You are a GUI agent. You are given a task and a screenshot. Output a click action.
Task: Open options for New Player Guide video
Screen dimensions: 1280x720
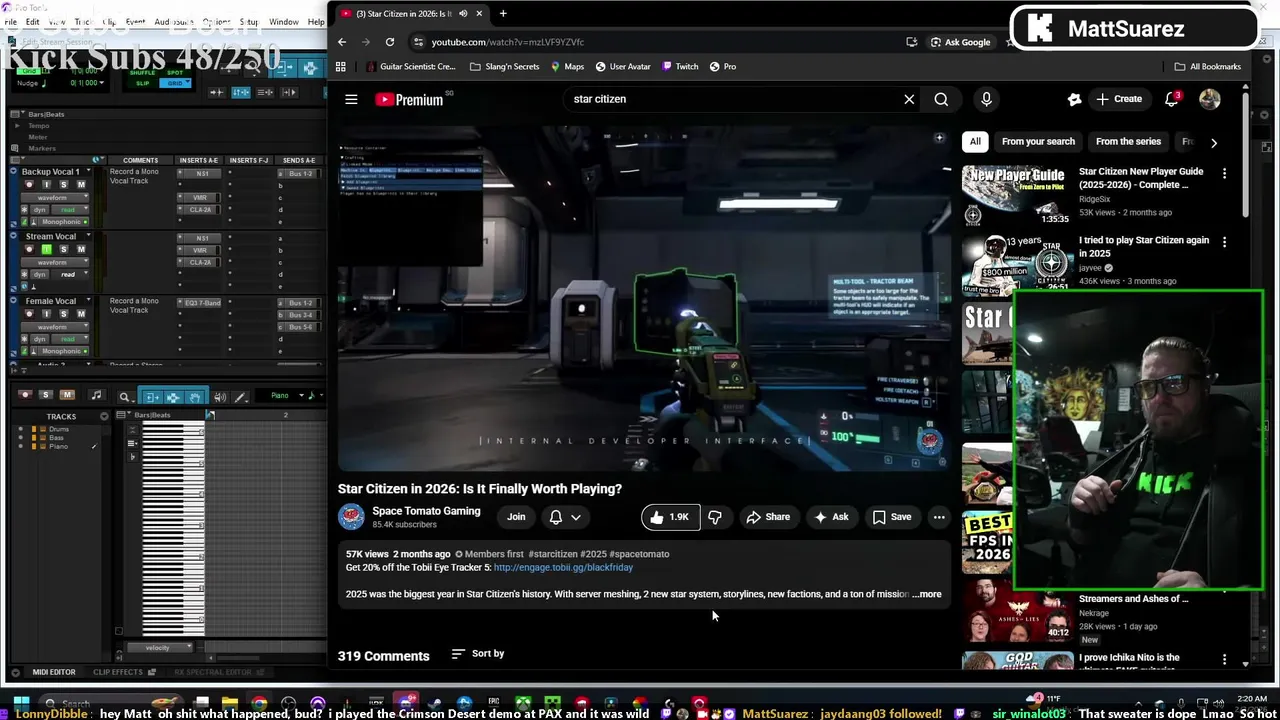click(1224, 174)
